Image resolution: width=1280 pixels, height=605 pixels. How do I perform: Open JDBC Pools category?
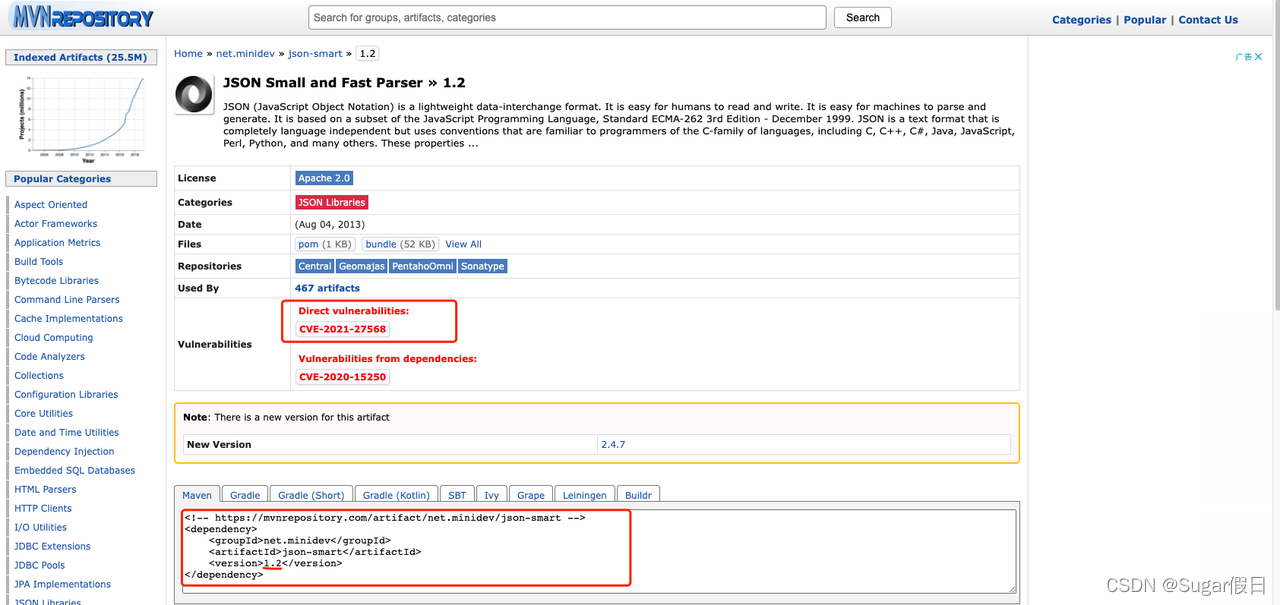pos(40,566)
